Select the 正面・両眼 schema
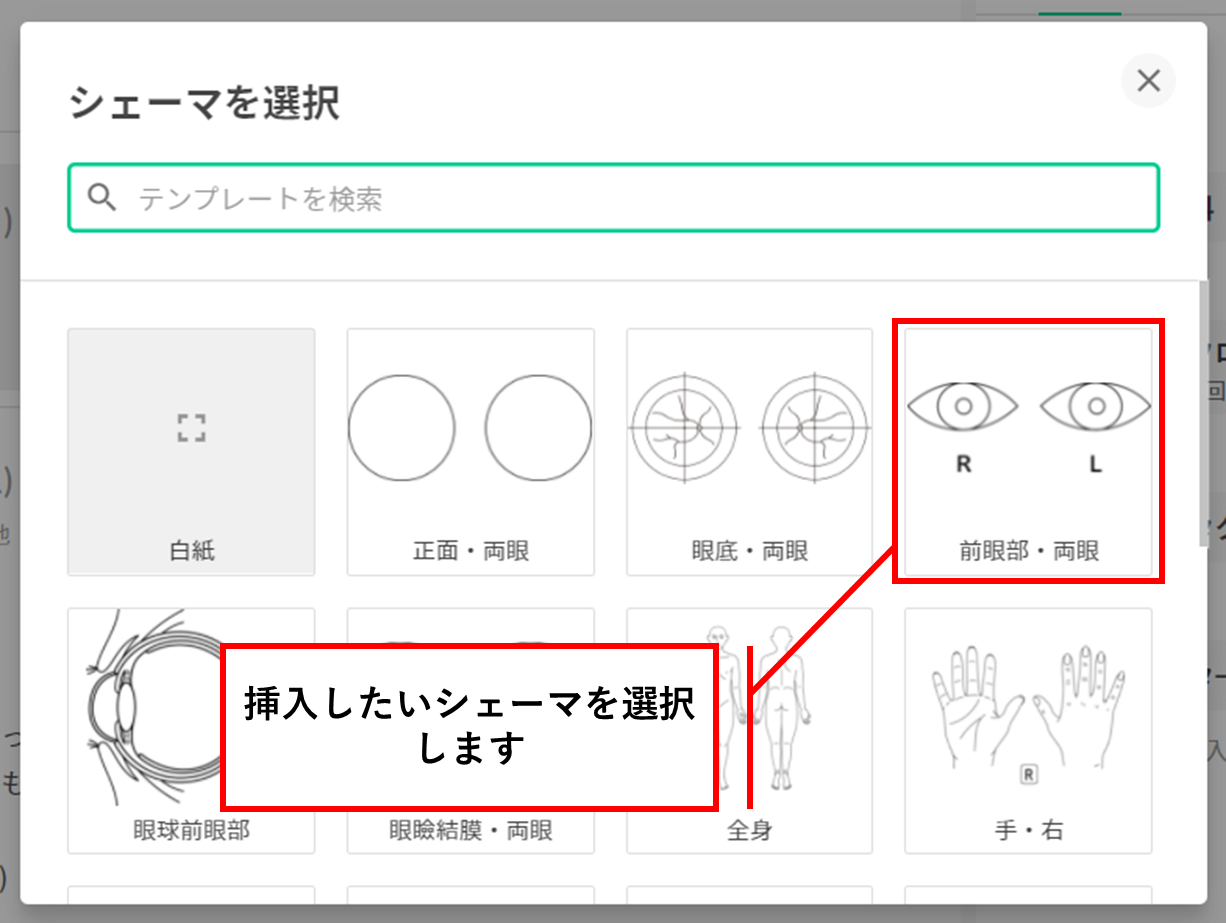Image resolution: width=1226 pixels, height=923 pixels. pos(470,452)
